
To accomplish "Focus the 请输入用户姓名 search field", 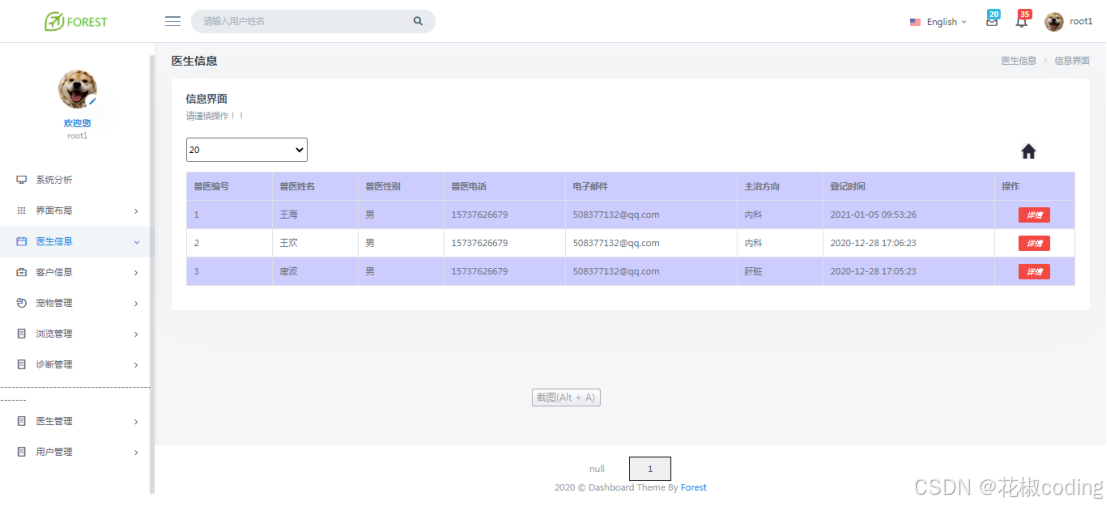I will [304, 21].
